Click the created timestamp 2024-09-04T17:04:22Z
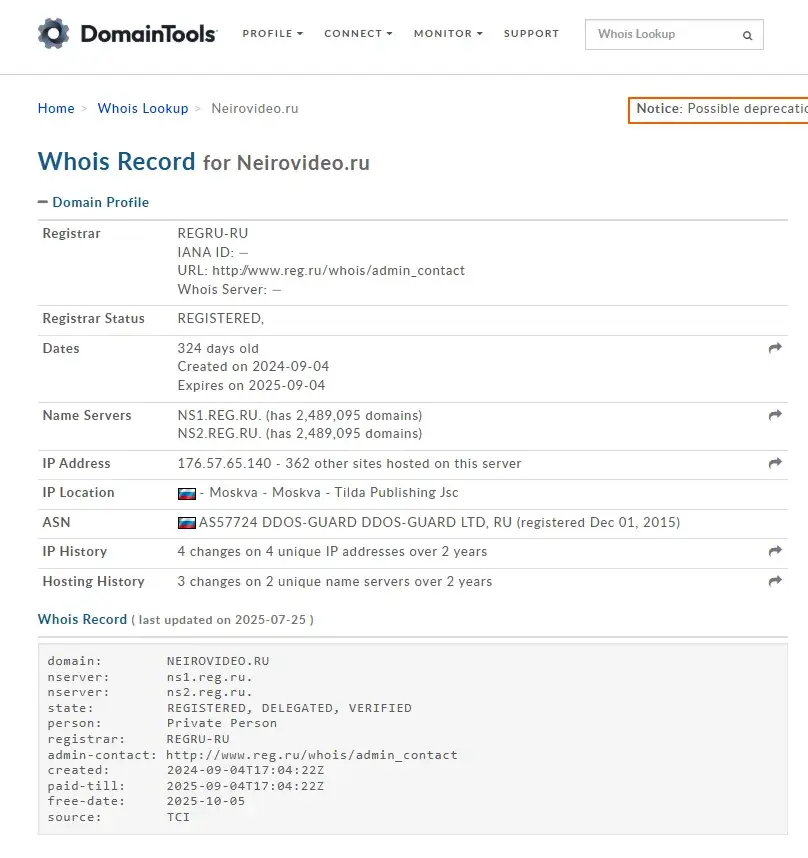Viewport: 808px width, 858px height. pyautogui.click(x=245, y=770)
